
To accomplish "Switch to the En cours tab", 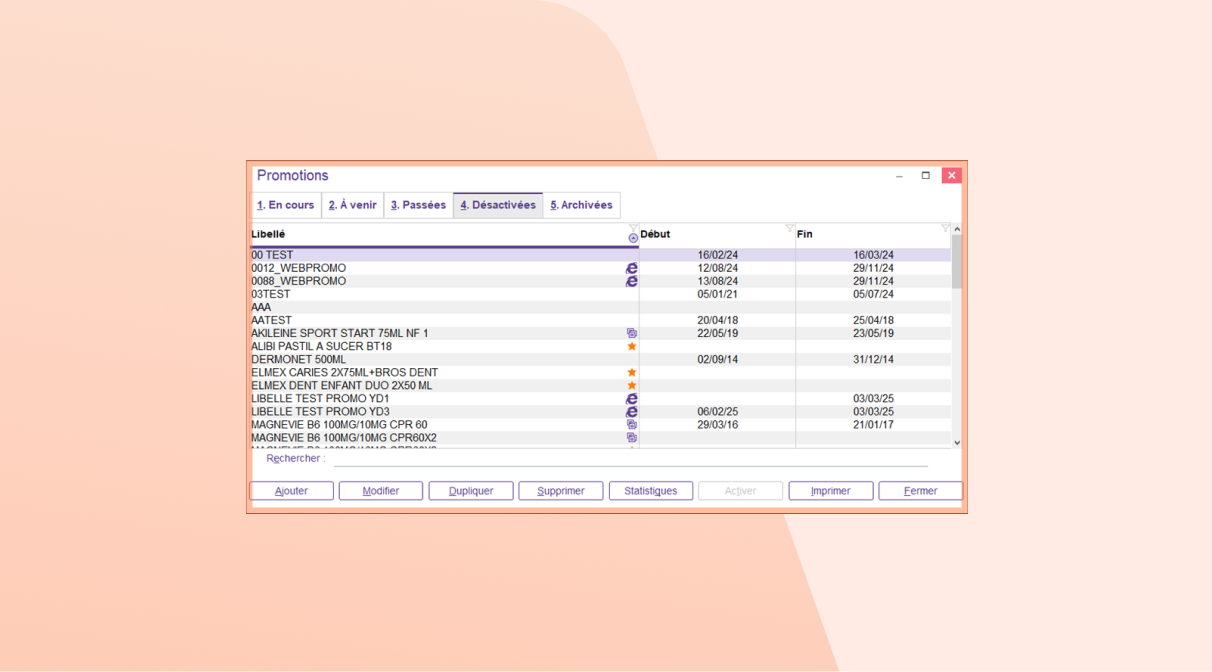I will [286, 205].
